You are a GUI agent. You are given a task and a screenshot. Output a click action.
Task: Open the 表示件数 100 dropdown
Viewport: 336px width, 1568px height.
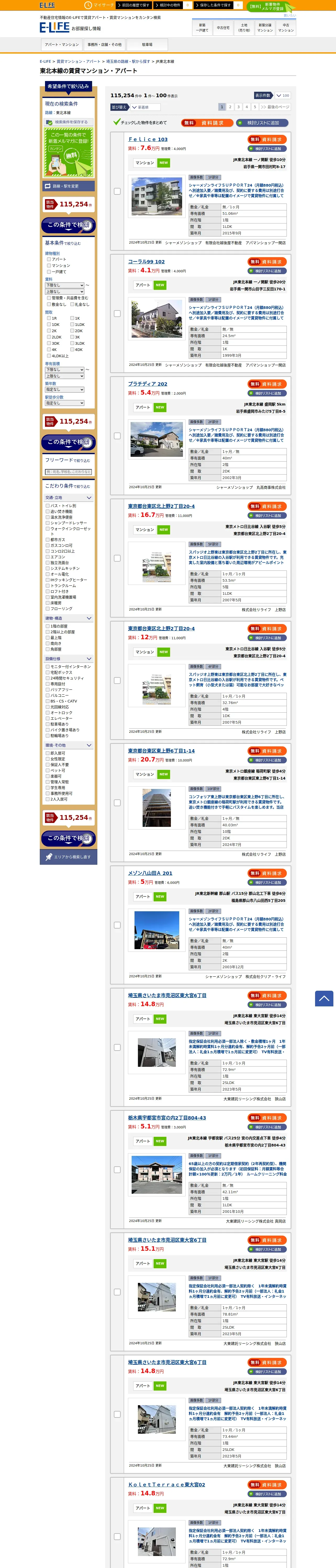point(282,96)
